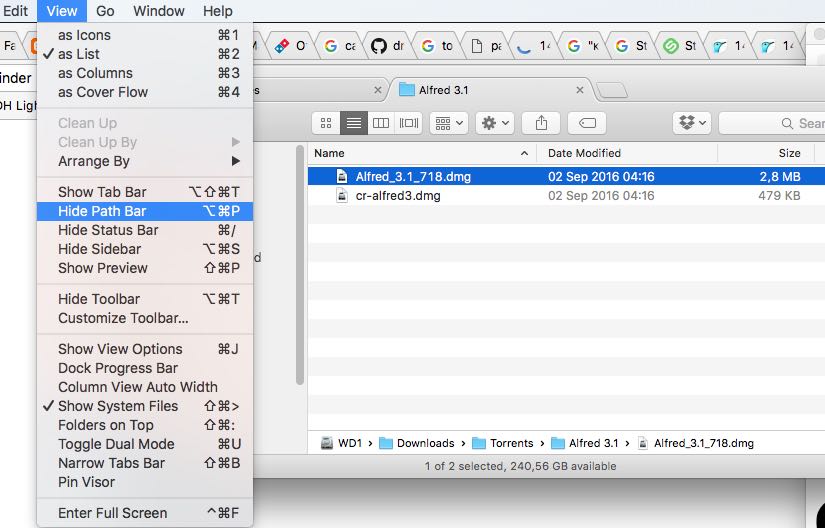
Task: Choose Enter Full Screen menu item
Action: click(x=145, y=512)
